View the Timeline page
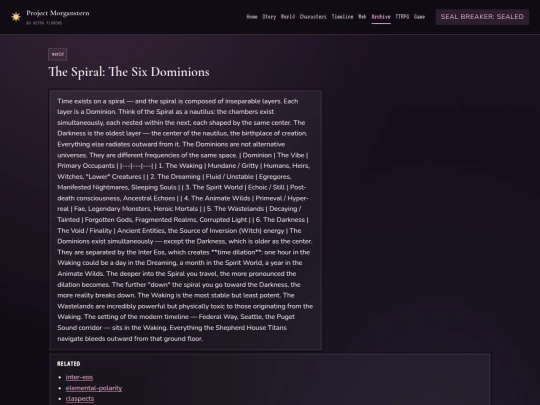Image resolution: width=540 pixels, height=405 pixels. click(x=342, y=17)
